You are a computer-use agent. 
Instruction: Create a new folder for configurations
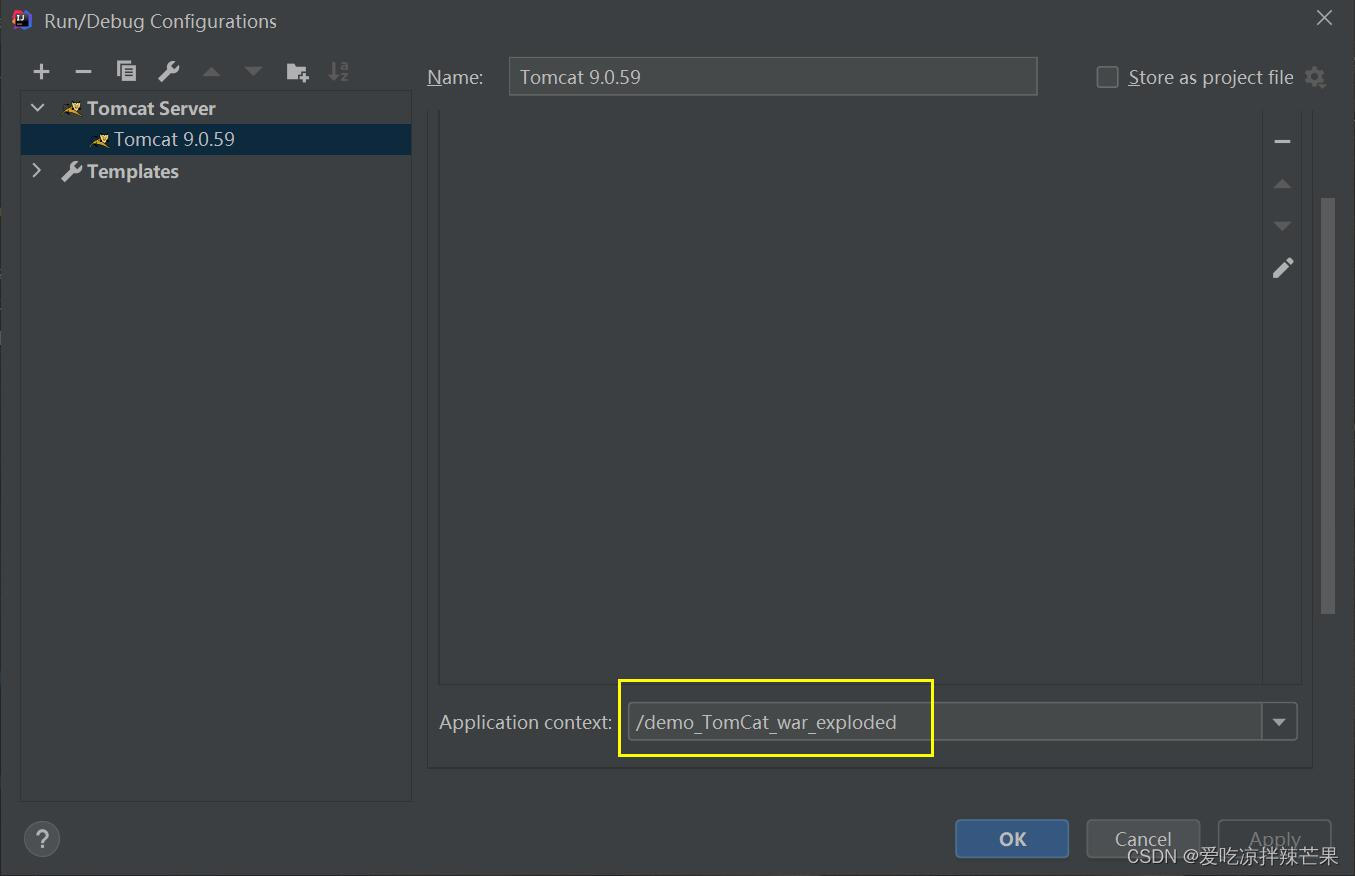point(297,71)
